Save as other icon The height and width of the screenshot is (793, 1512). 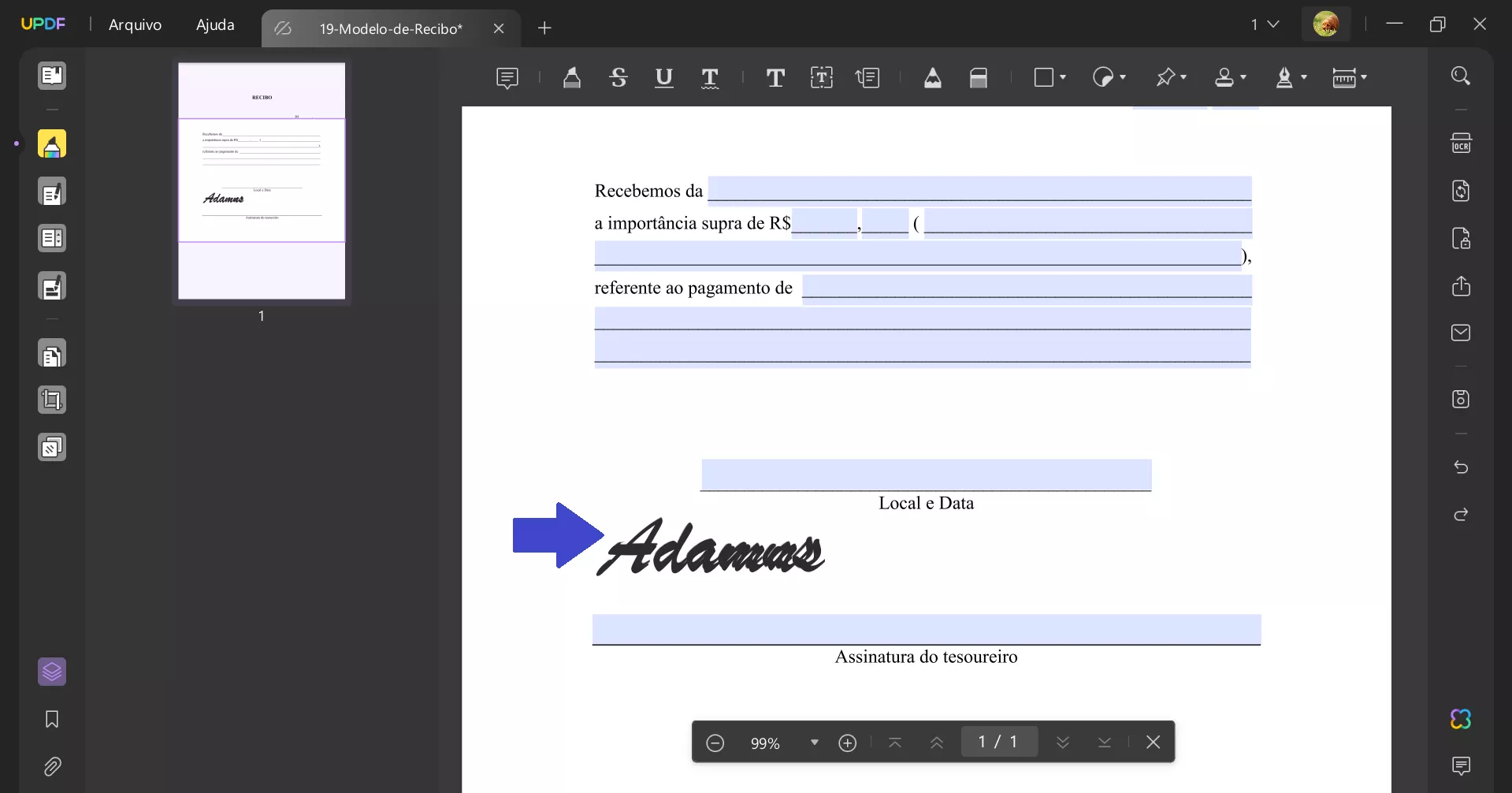1461,399
